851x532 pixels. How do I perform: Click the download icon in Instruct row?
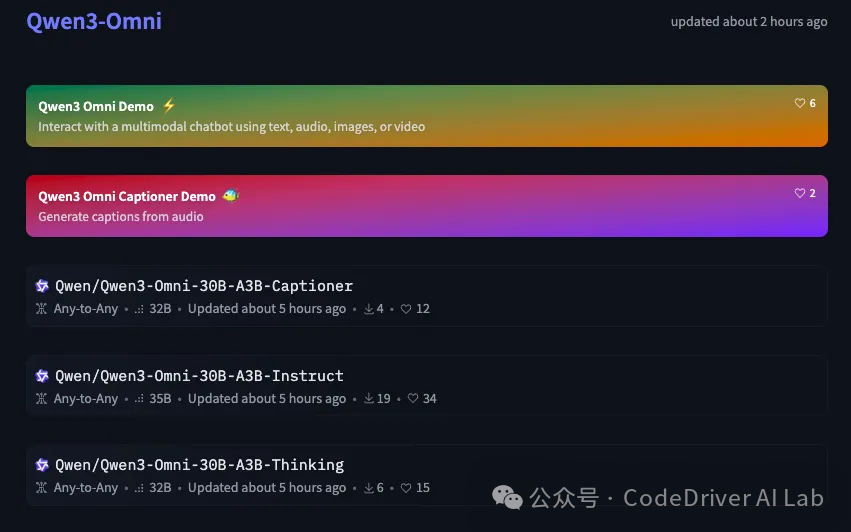(369, 398)
